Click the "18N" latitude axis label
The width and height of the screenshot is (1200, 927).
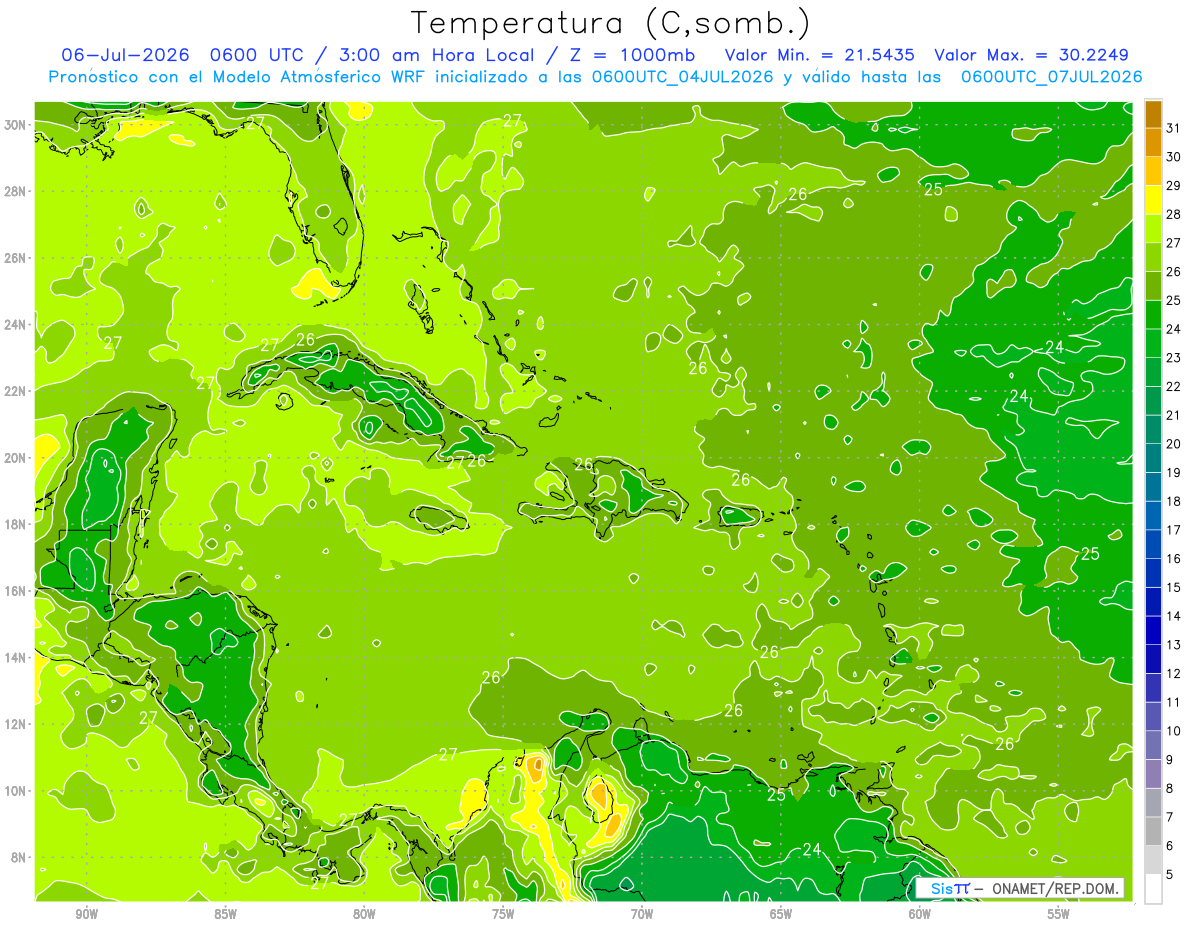click(x=17, y=524)
